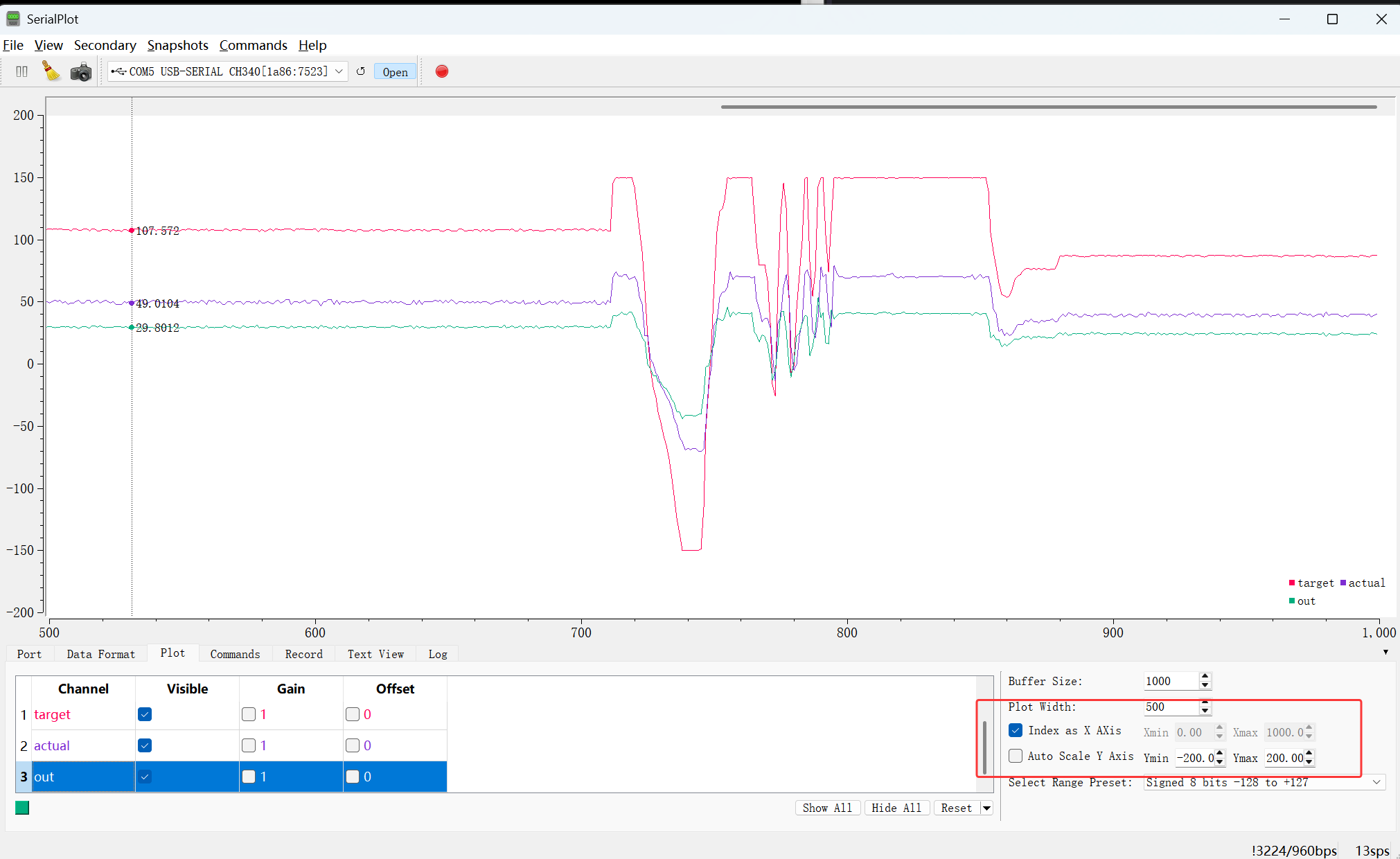Click the red record button in toolbar

pyautogui.click(x=442, y=71)
